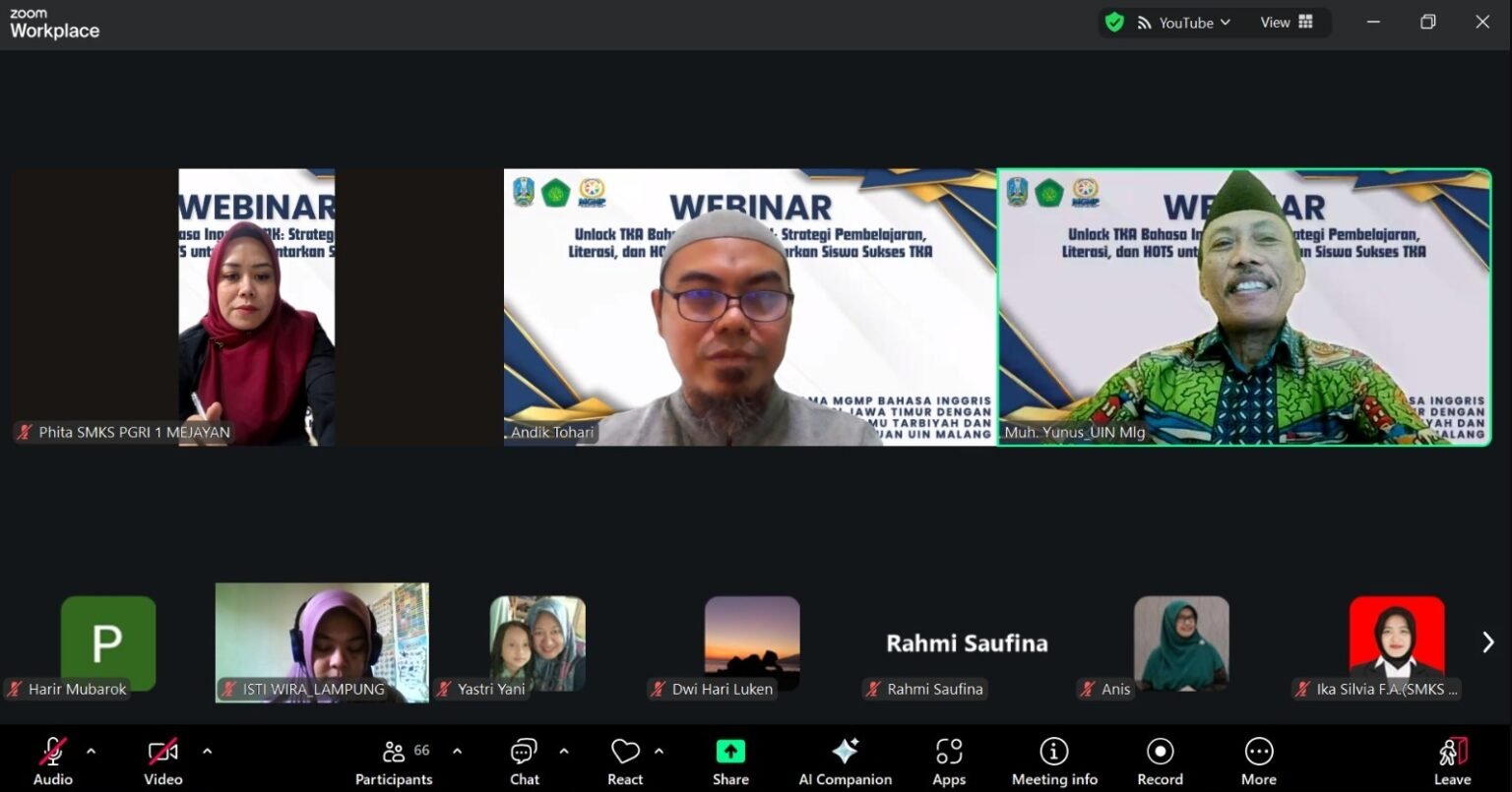1512x792 pixels.
Task: Open the Apps panel
Action: [x=949, y=761]
